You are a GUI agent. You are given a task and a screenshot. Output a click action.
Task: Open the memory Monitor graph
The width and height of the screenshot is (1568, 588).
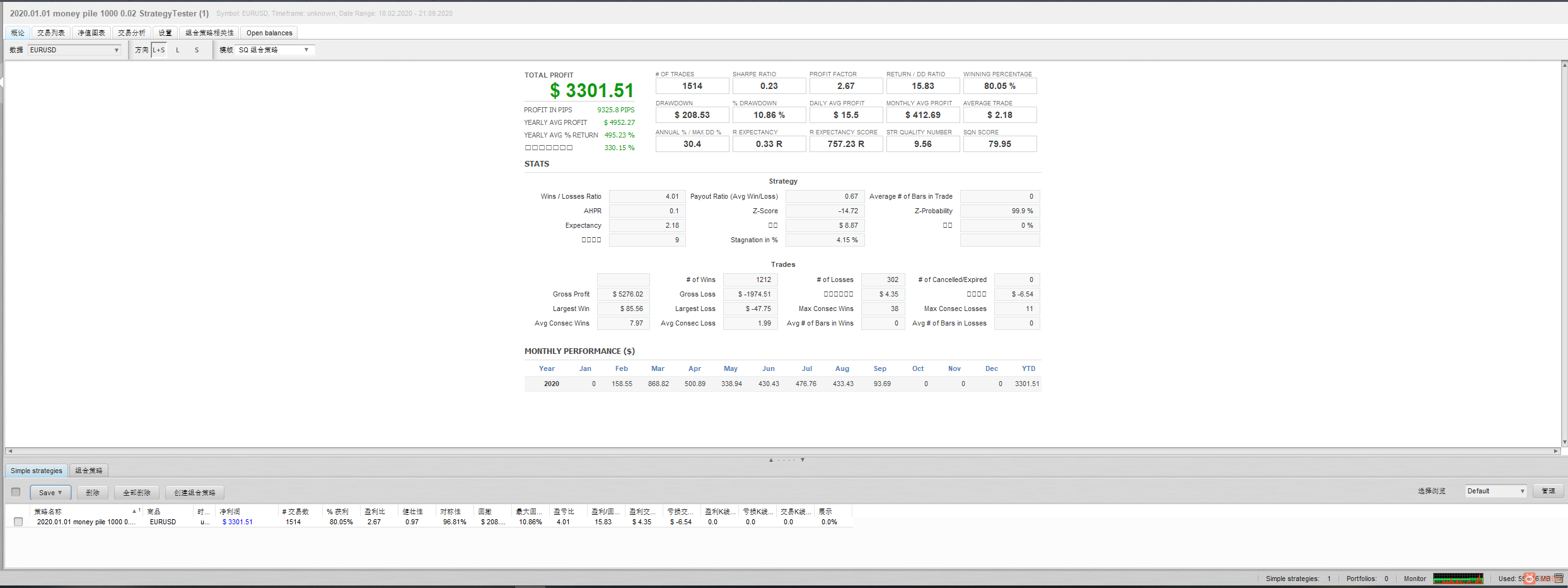1458,579
